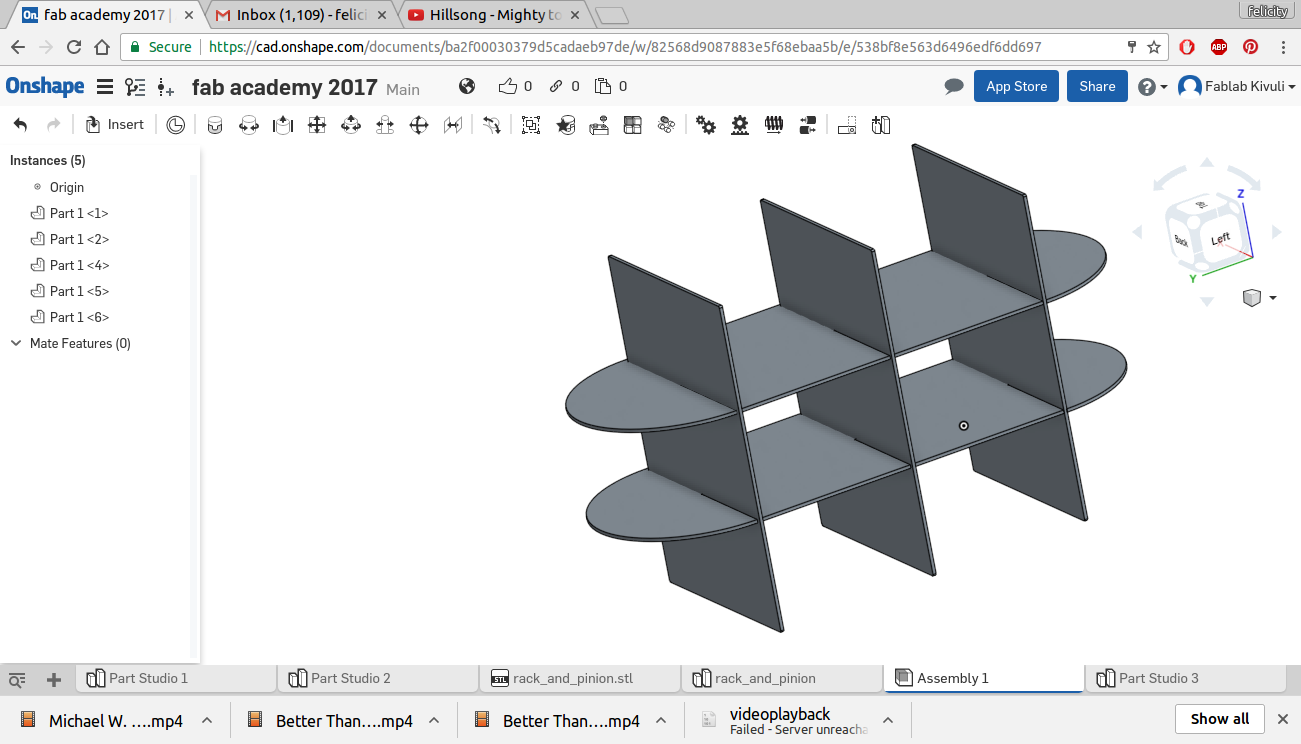Select Part 1 <6> in instances list

click(x=79, y=317)
